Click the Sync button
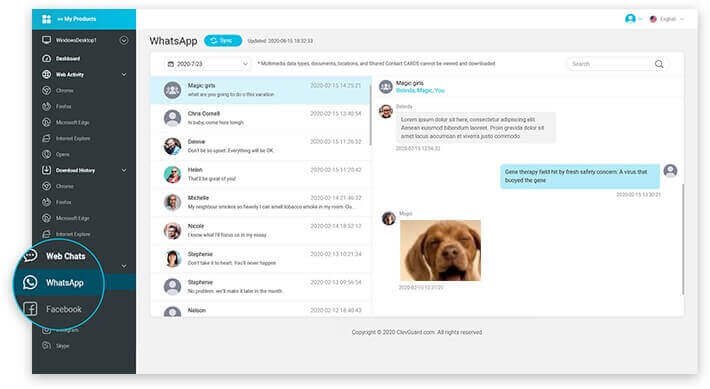Screen dimensions: 710x389 coord(223,41)
